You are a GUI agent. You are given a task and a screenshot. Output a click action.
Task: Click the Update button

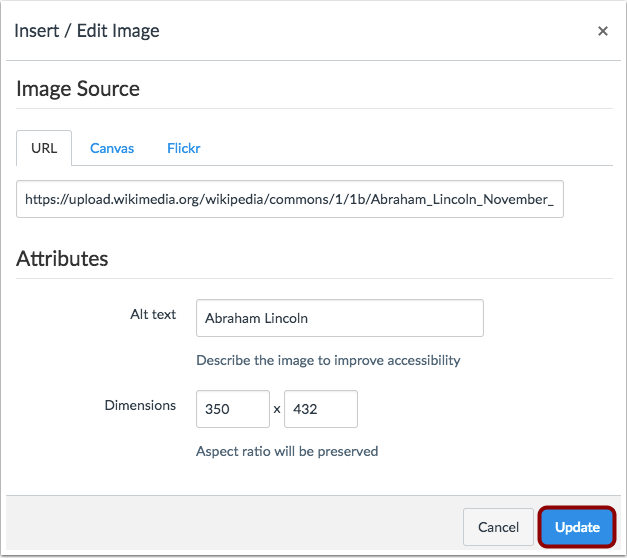(x=577, y=527)
